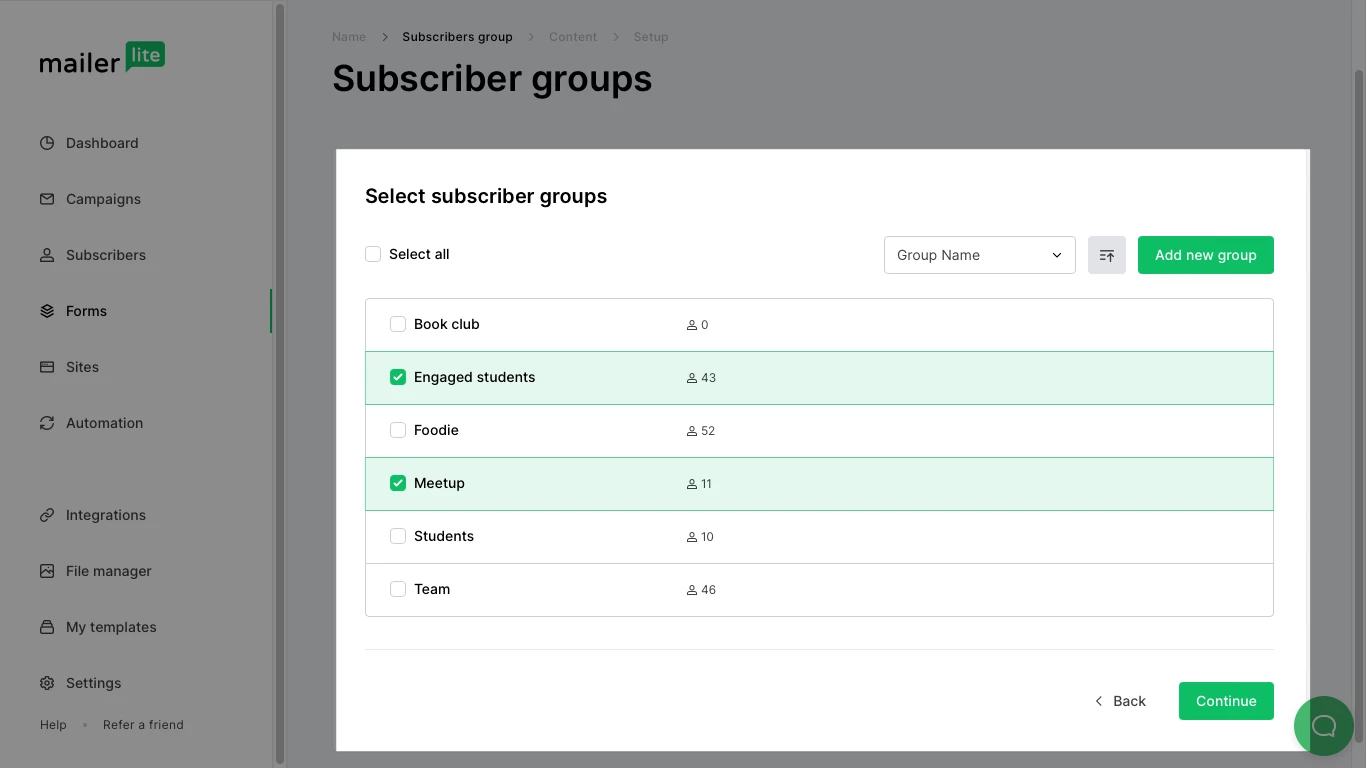Go Back to the previous step
Image resolution: width=1366 pixels, height=768 pixels.
click(1120, 701)
